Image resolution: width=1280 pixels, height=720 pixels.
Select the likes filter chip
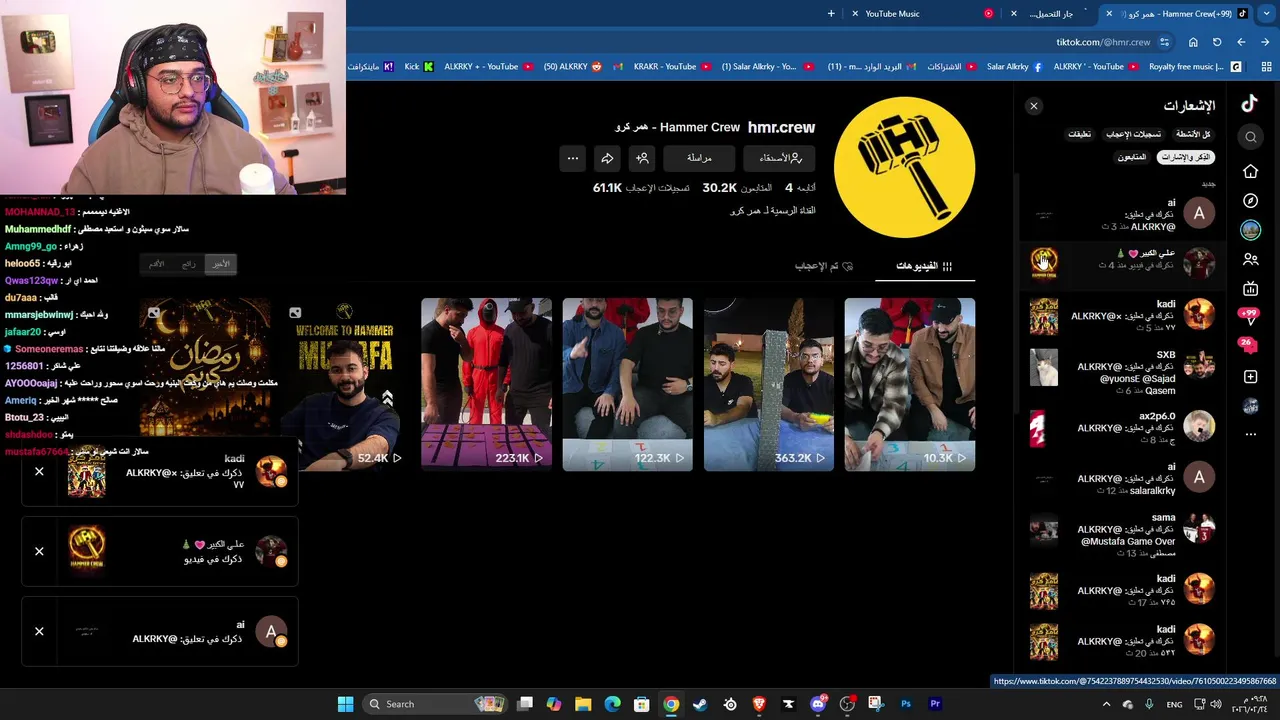coord(1133,134)
